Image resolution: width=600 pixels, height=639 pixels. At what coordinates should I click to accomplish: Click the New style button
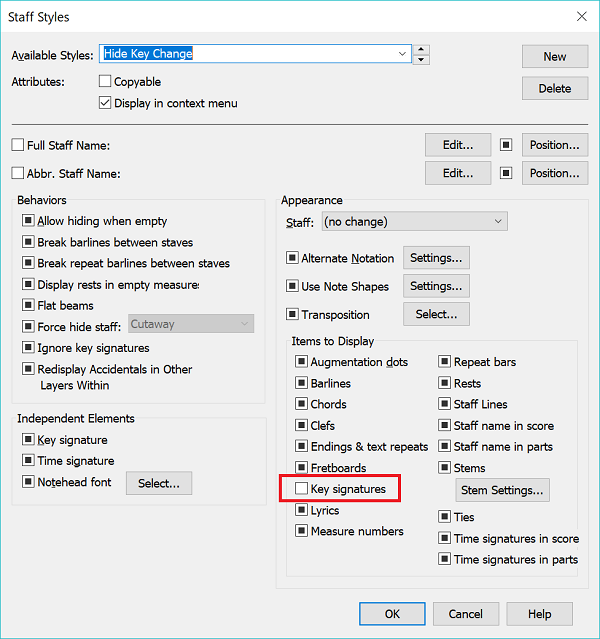(x=554, y=57)
